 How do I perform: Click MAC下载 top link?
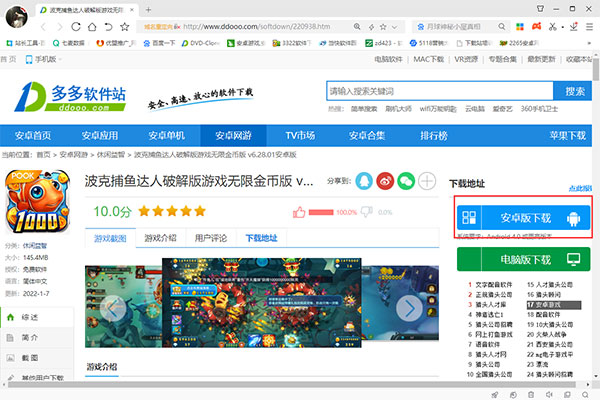pos(428,59)
